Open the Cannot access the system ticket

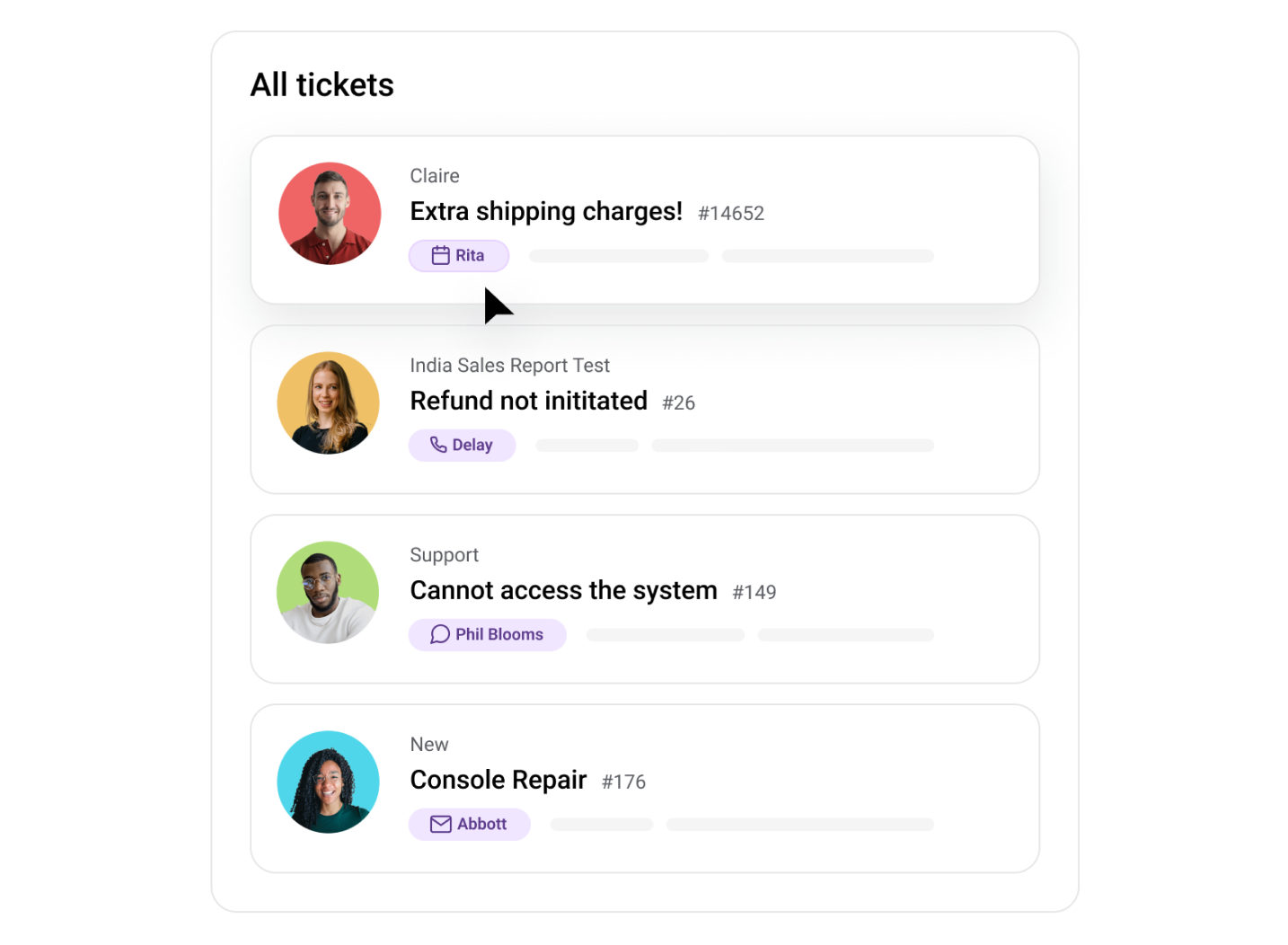(x=563, y=590)
